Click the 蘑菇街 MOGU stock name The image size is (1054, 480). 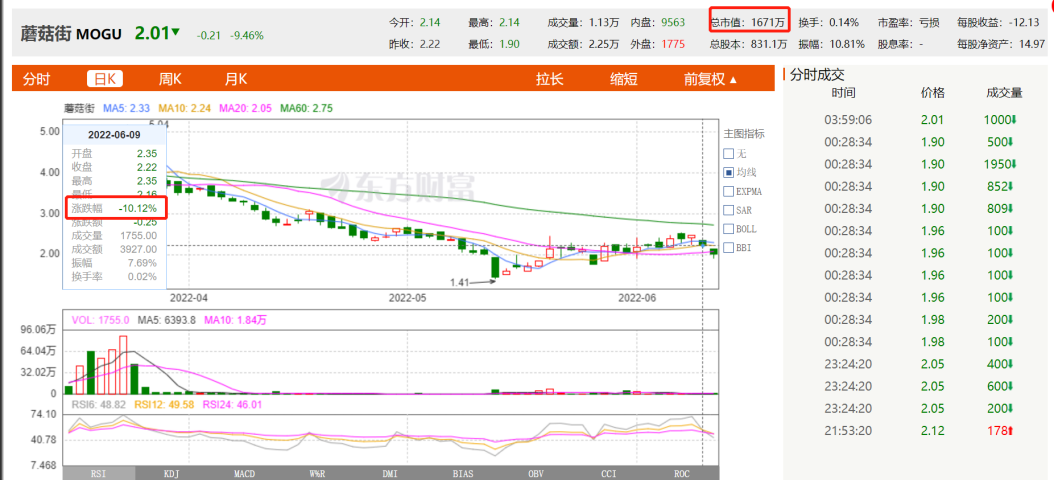click(x=72, y=33)
